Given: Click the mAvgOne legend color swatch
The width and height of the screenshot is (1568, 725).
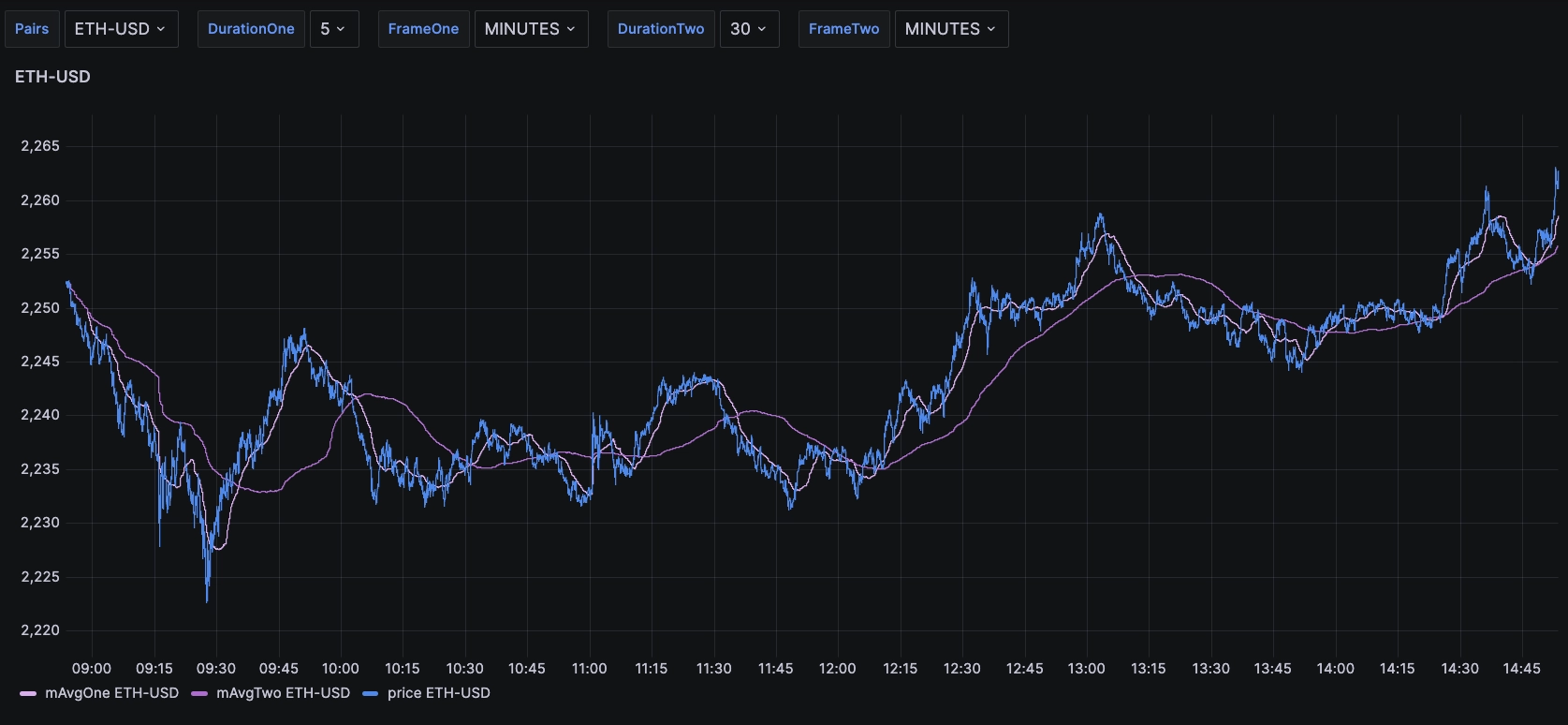Looking at the screenshot, I should click(x=28, y=693).
